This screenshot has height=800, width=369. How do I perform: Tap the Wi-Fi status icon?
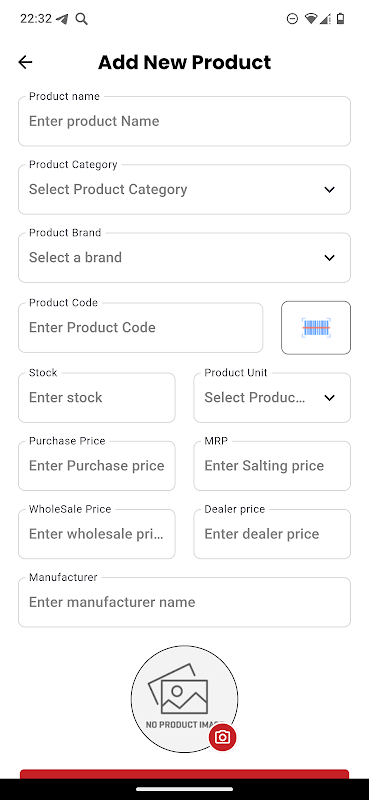[310, 19]
